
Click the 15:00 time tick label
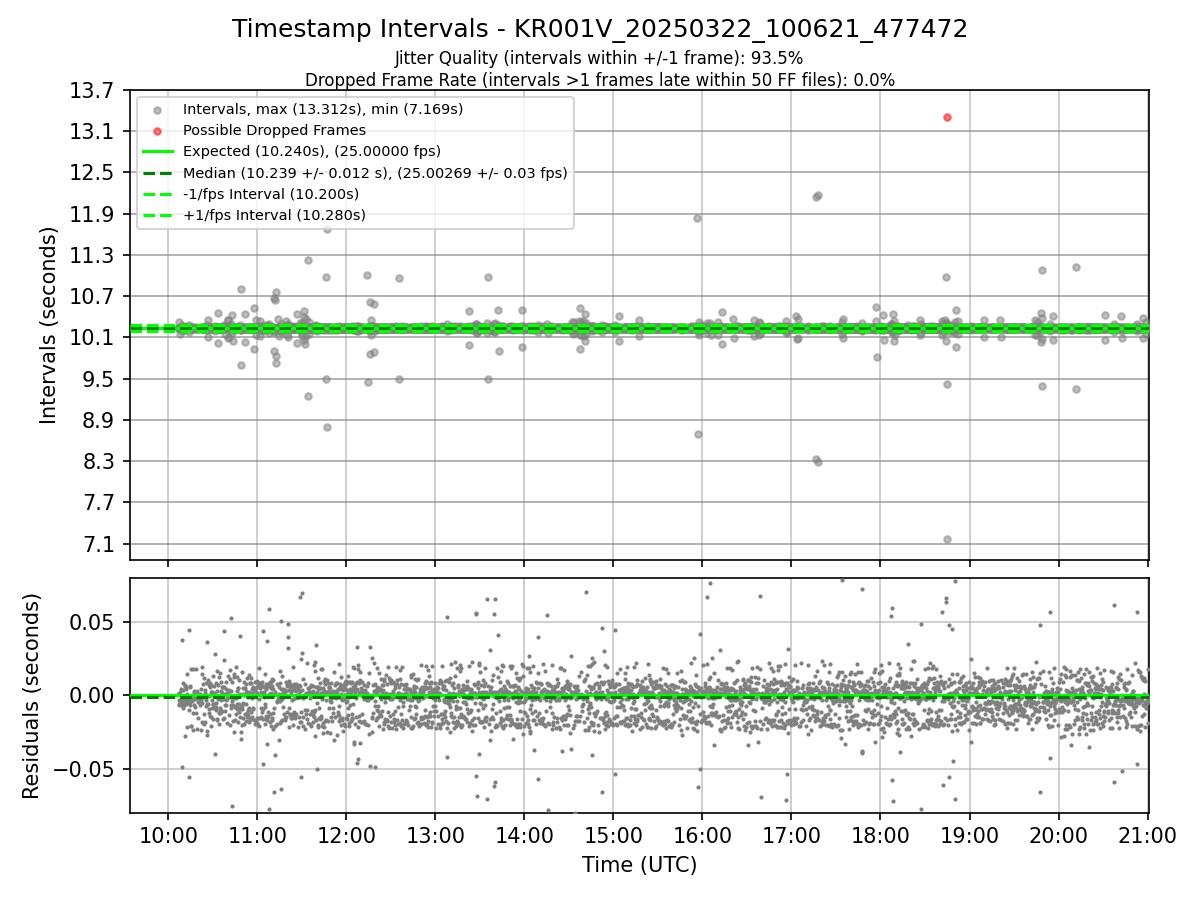coord(613,836)
